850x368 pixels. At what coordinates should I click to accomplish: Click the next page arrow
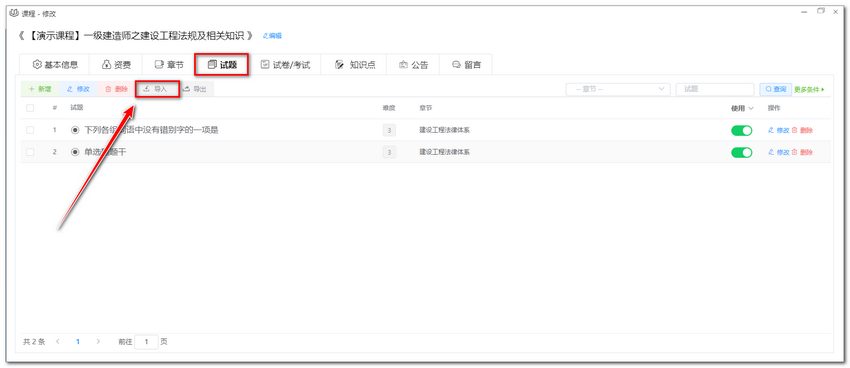click(98, 341)
